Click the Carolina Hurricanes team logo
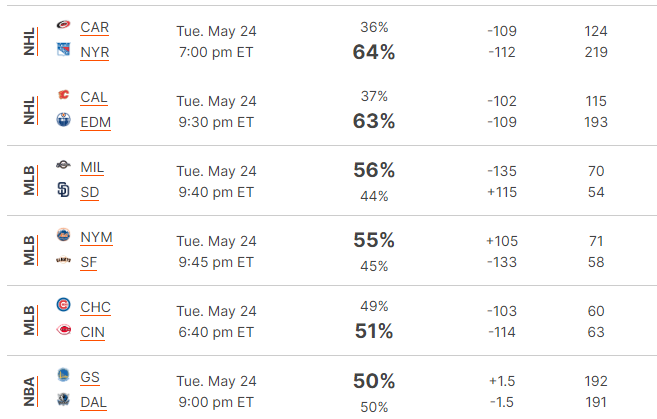 pyautogui.click(x=63, y=25)
